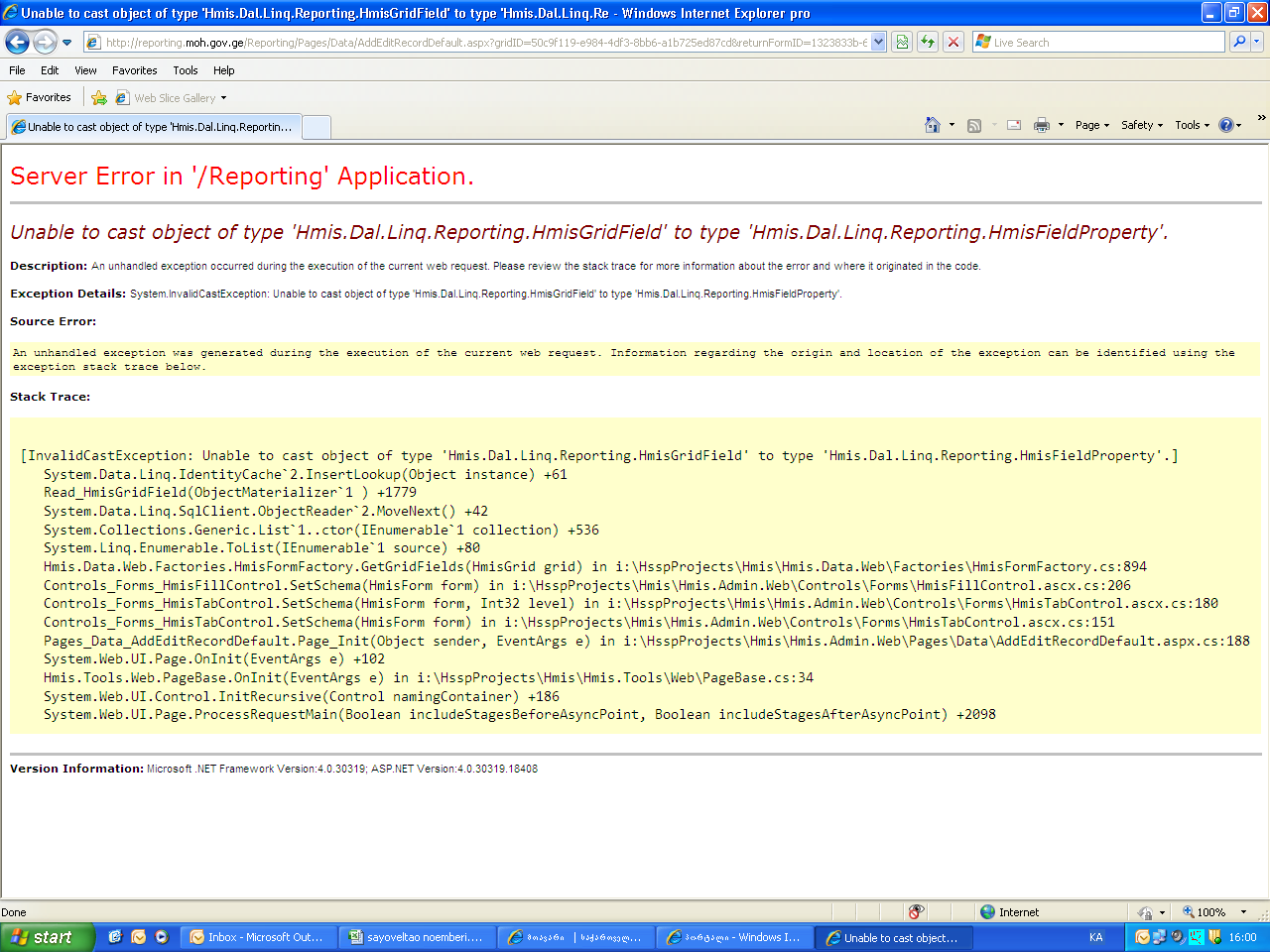
Task: Open the Help question mark icon
Action: click(x=1226, y=125)
